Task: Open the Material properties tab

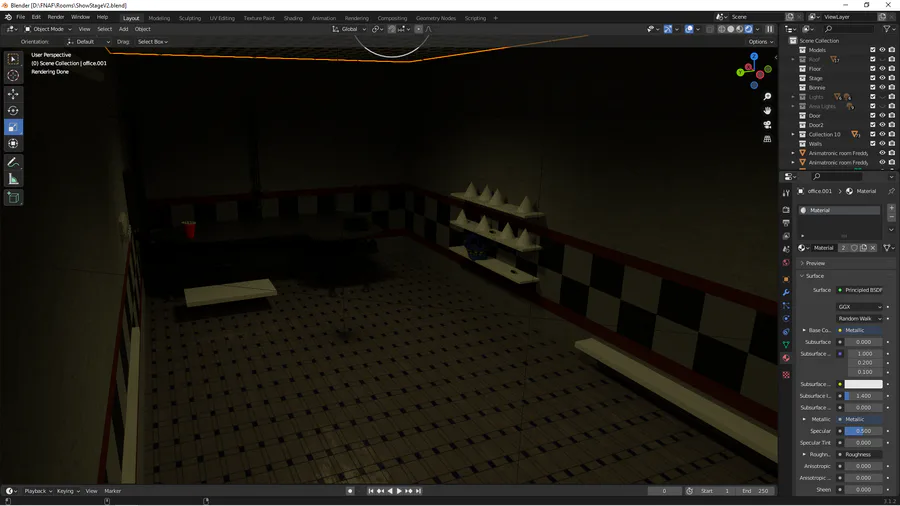Action: point(786,358)
